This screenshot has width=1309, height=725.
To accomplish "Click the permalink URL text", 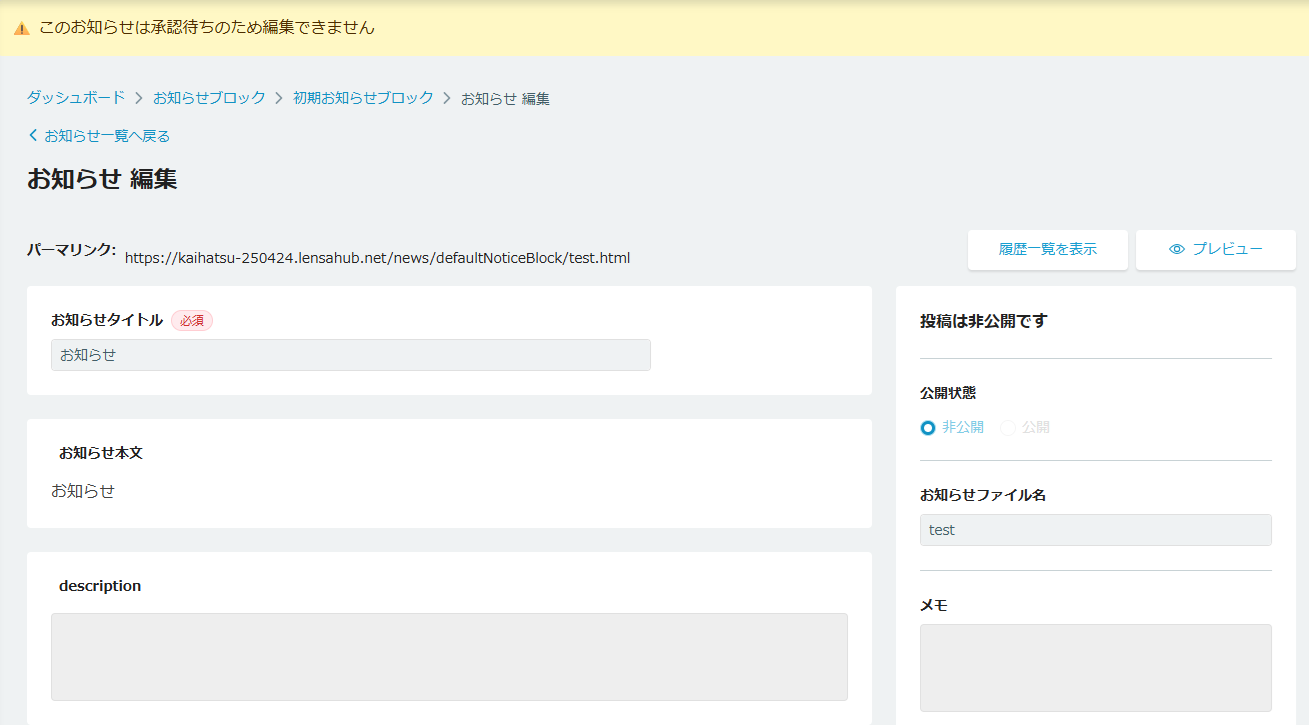I will click(x=377, y=258).
